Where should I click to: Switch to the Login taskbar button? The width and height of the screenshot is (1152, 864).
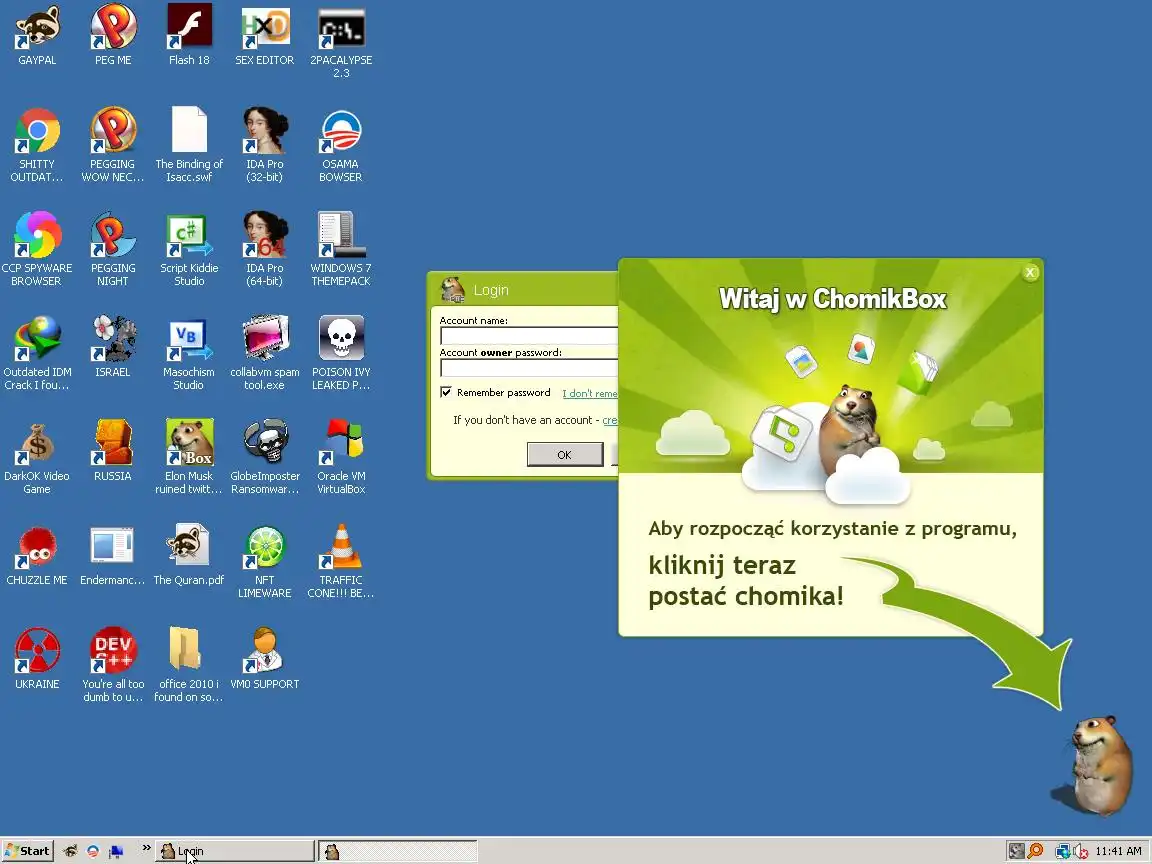click(235, 851)
